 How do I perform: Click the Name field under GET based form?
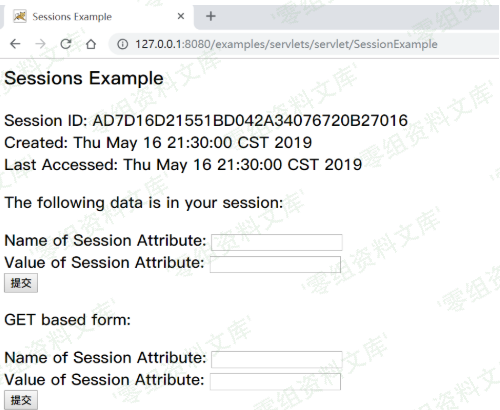click(x=277, y=359)
